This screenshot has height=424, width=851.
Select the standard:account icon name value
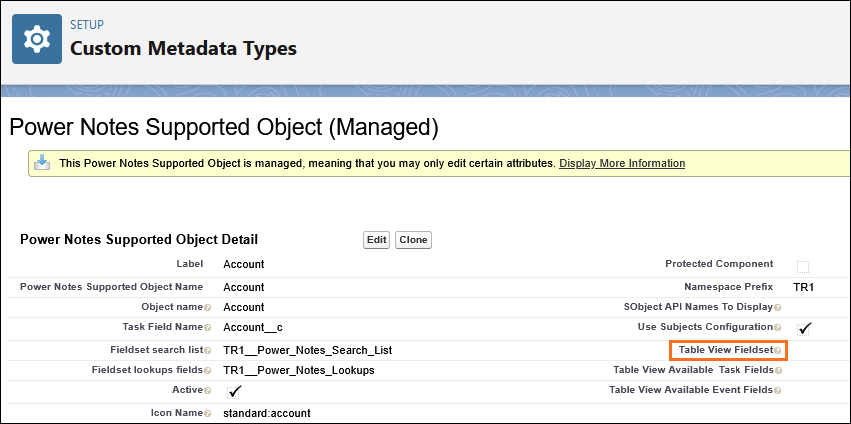click(266, 413)
